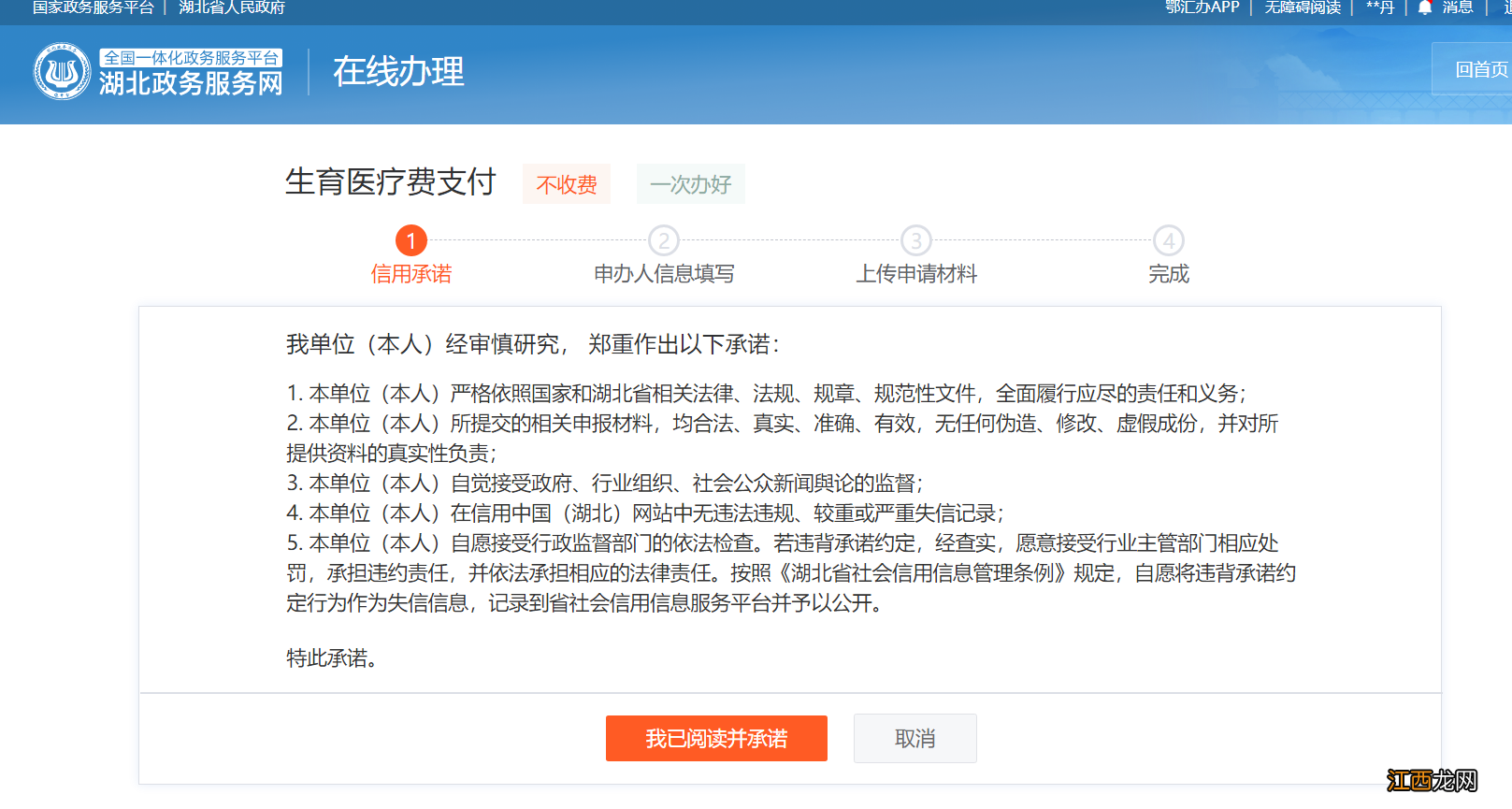Open 消息 messages link
The image size is (1512, 809).
(x=1458, y=7)
